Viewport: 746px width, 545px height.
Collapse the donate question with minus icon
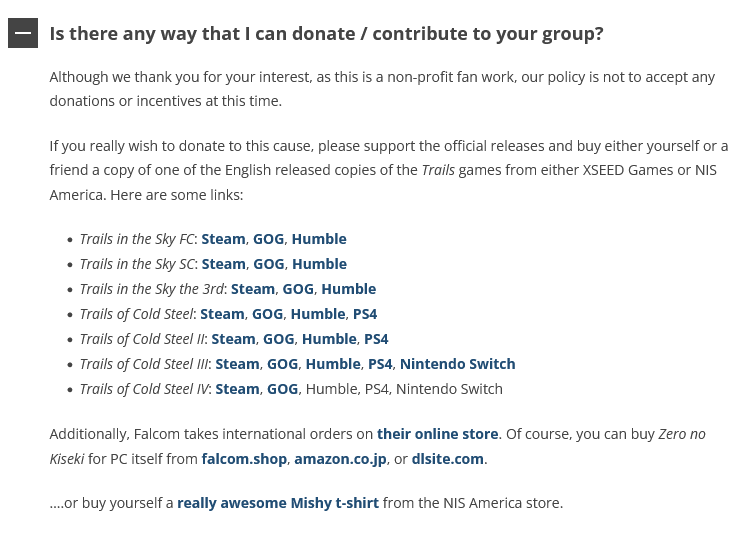click(23, 33)
